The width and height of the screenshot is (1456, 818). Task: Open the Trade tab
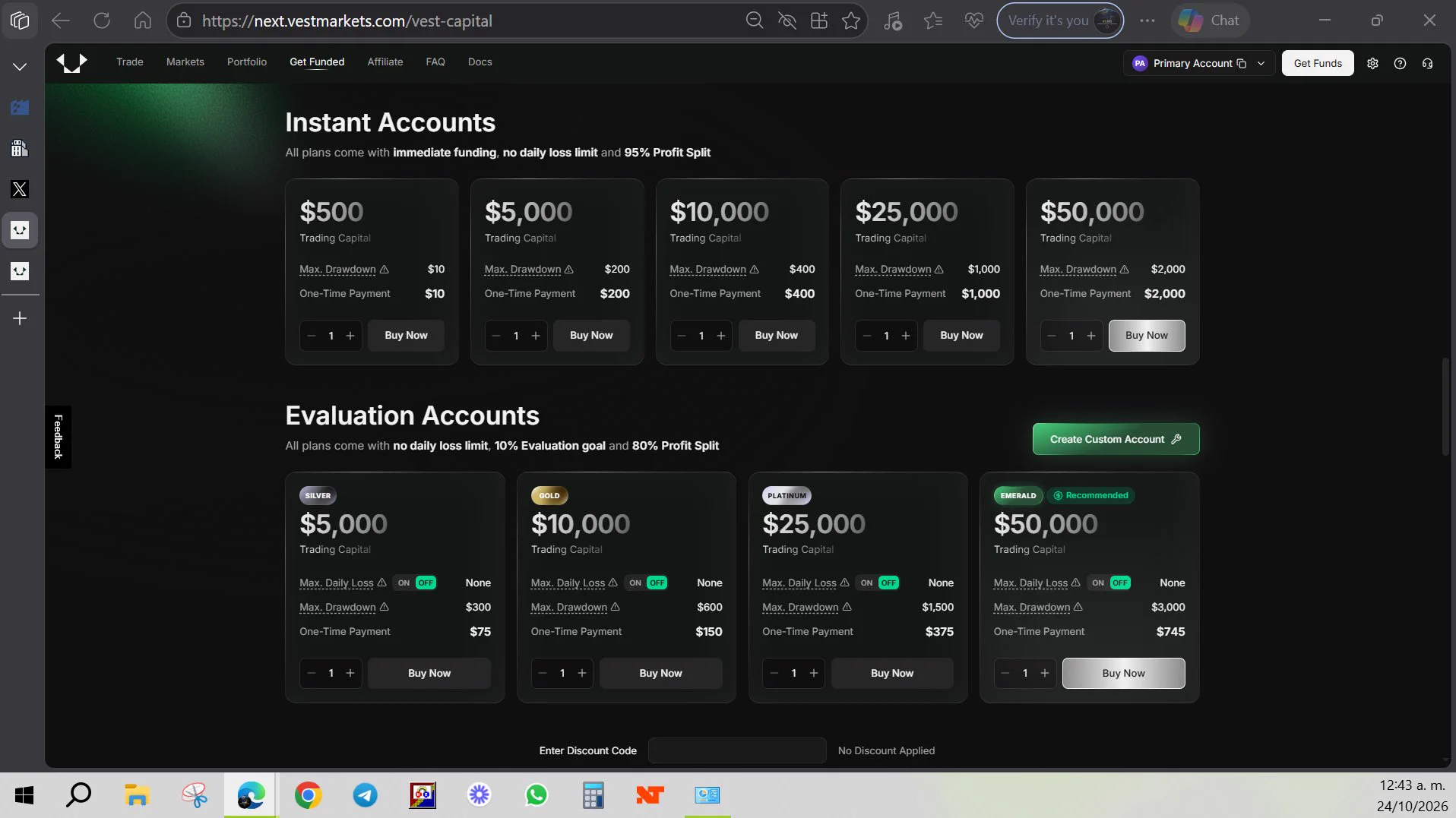[x=130, y=62]
